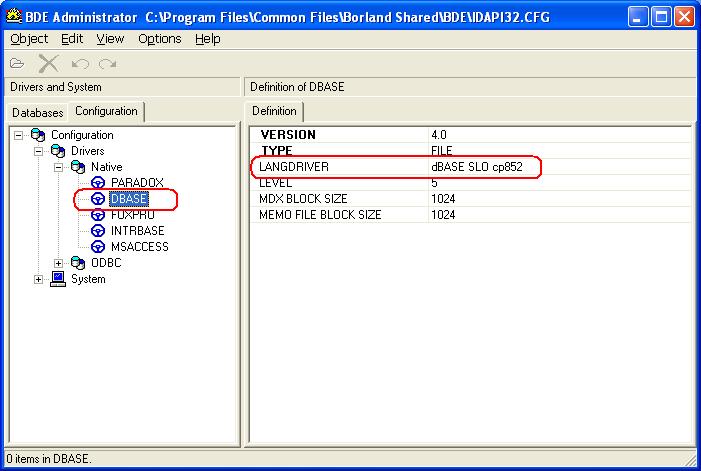Open the Edit menu
This screenshot has height=471, width=701.
click(72, 39)
